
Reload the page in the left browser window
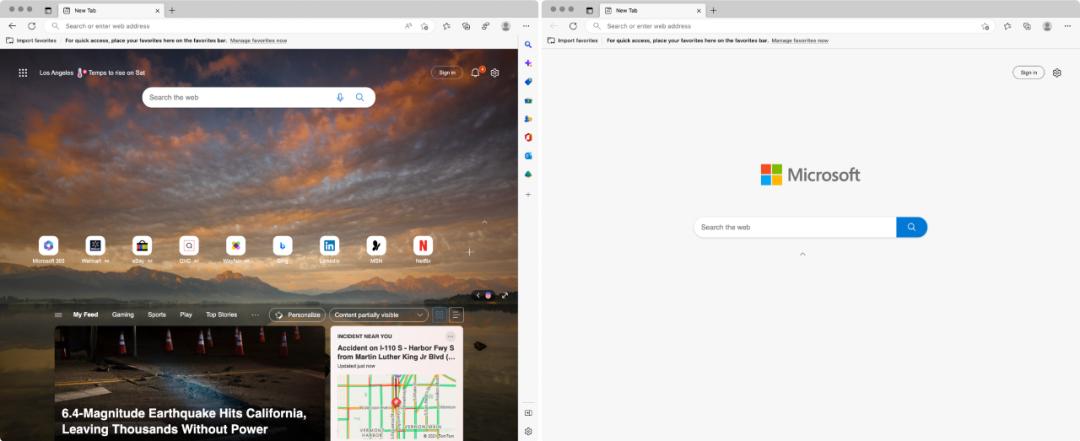[x=32, y=26]
